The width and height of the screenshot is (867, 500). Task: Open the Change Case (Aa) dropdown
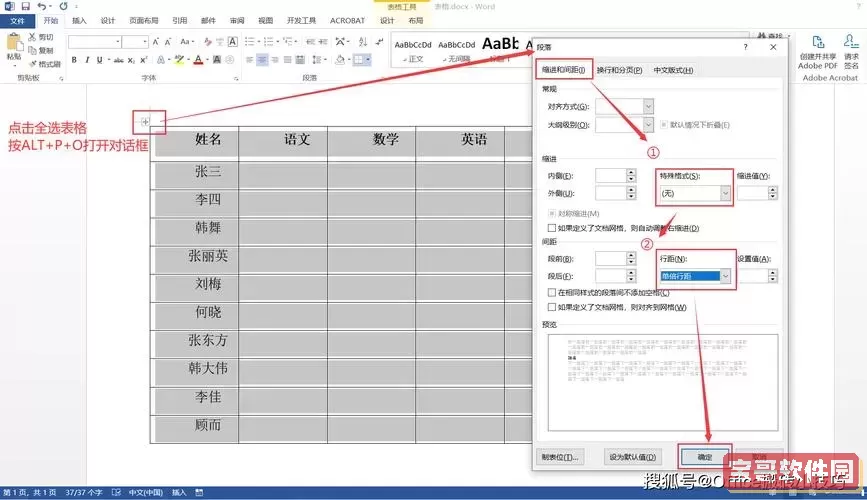[x=186, y=41]
